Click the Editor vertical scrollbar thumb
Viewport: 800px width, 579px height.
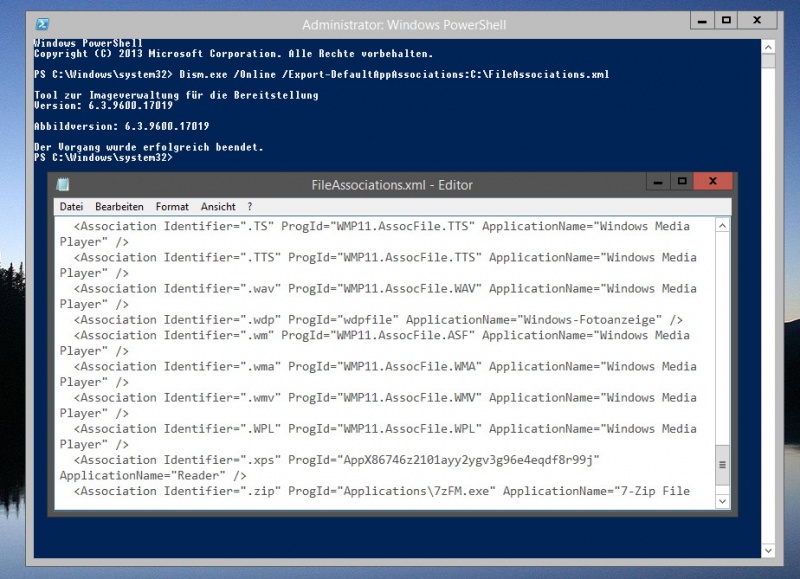pos(722,465)
